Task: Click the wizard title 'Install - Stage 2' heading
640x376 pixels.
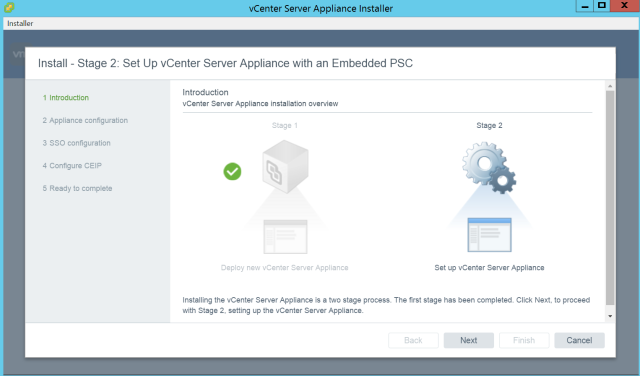Action: pos(225,63)
